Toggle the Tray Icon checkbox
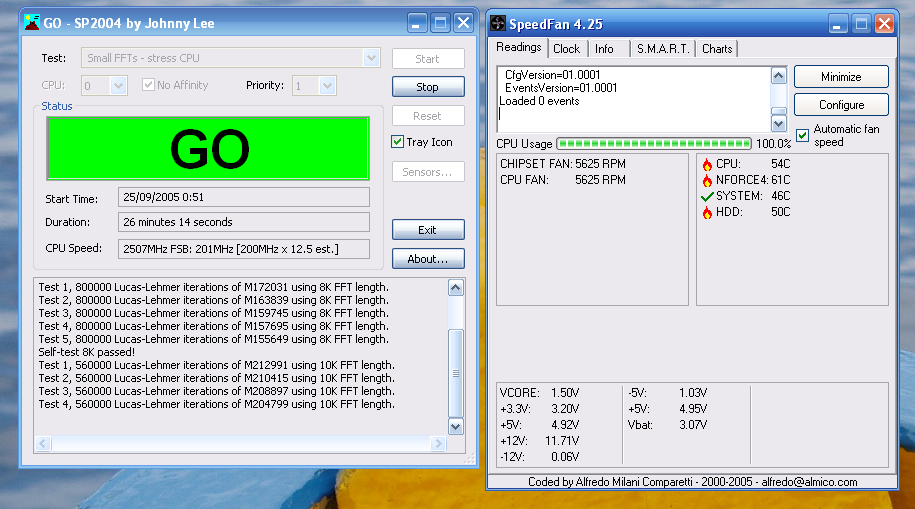Screen dimensions: 915x509 (x=398, y=142)
